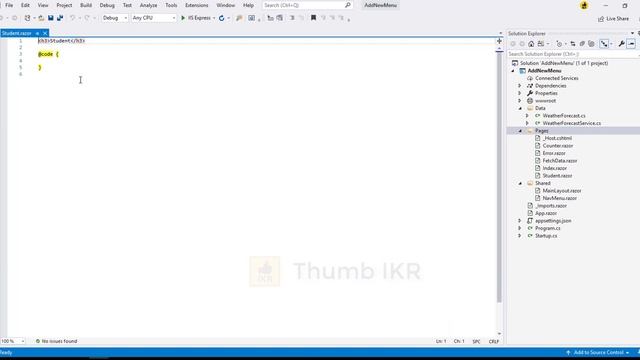
Task: Expand Startup.cs node
Action: coord(520,236)
